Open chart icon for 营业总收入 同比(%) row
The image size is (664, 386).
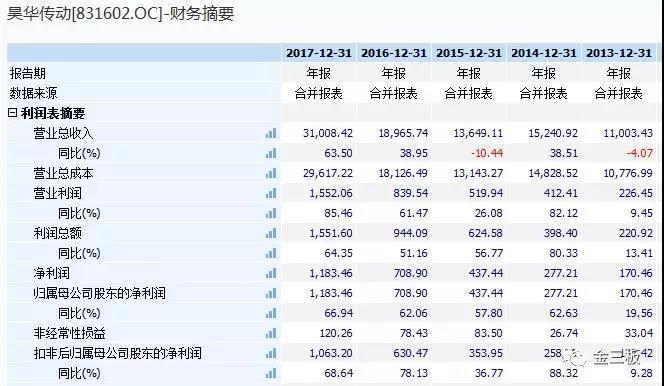pyautogui.click(x=271, y=153)
